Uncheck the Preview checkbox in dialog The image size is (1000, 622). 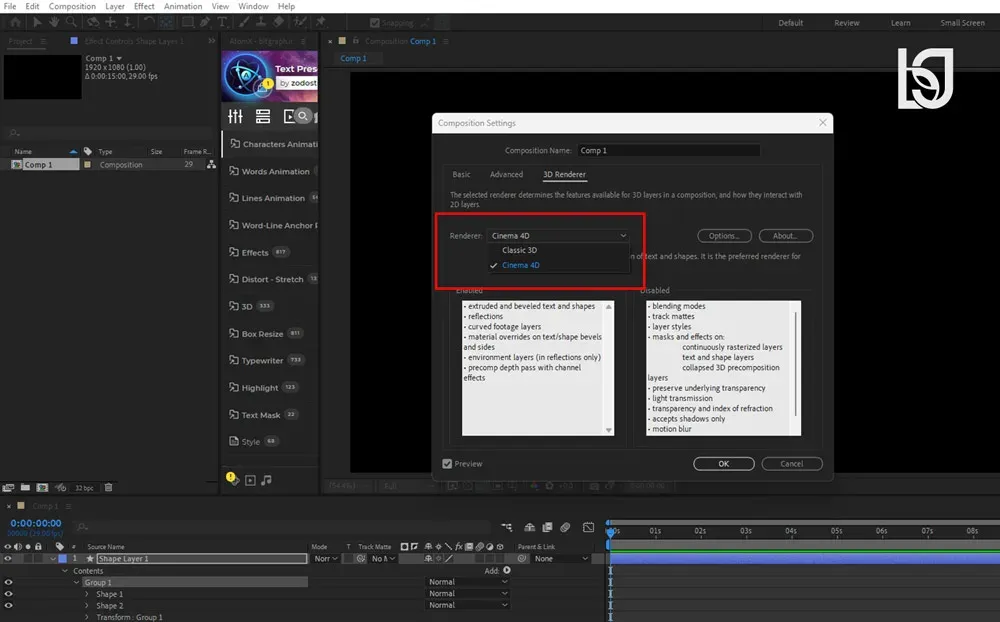pyautogui.click(x=447, y=464)
